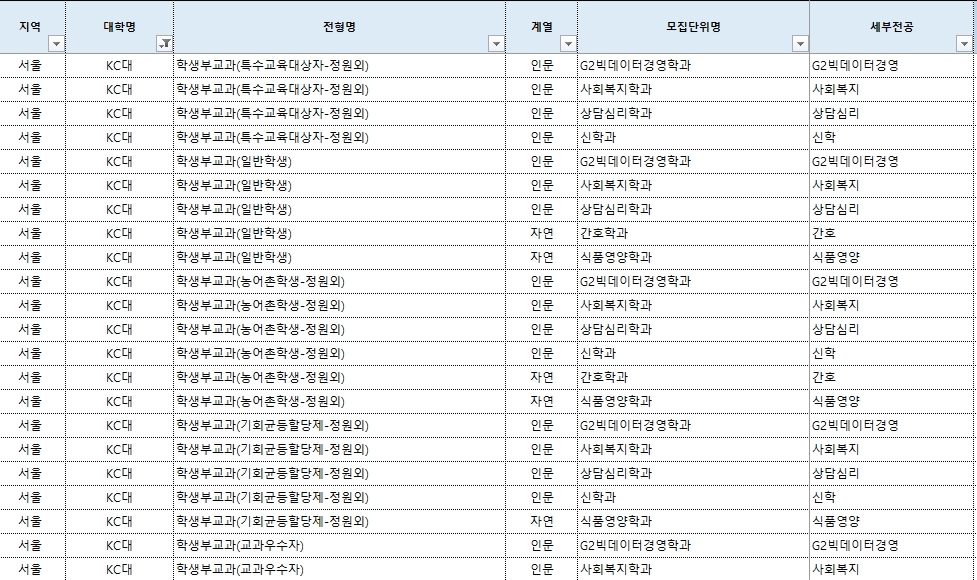
Task: Click 사회복지학과 in the 특수교육대상자 row
Action: 616,89
